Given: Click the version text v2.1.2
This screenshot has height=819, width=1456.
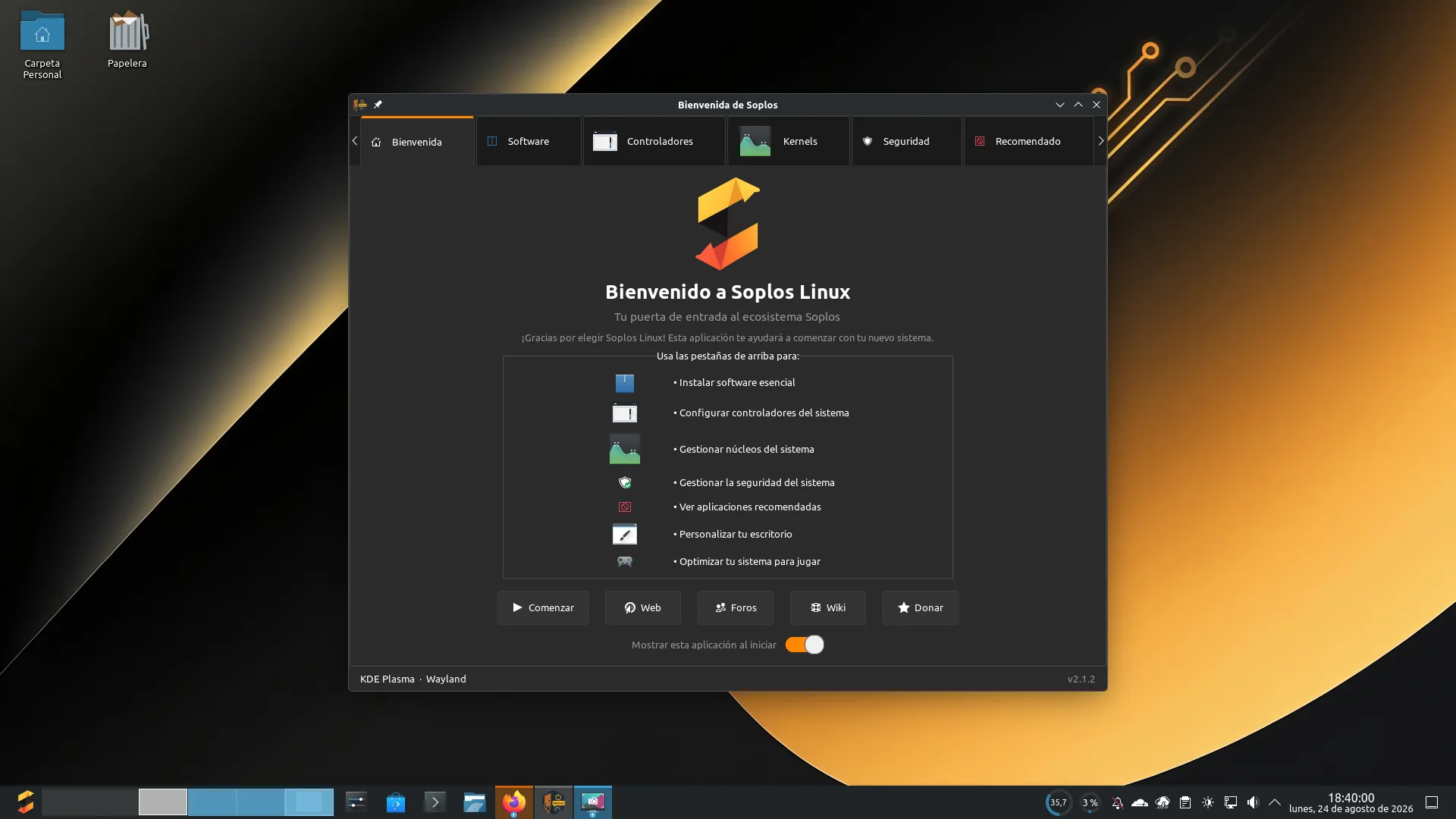Looking at the screenshot, I should [1081, 679].
